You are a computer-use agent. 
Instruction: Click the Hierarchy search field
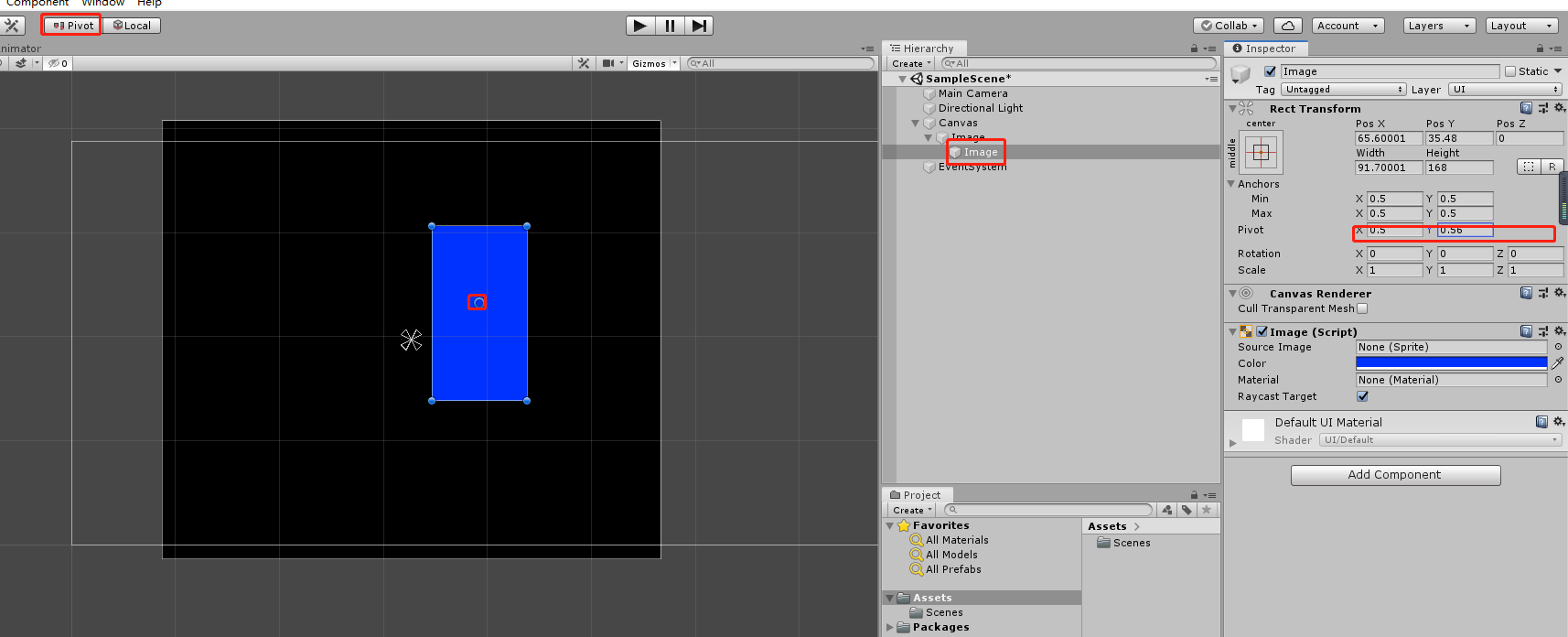click(1079, 63)
